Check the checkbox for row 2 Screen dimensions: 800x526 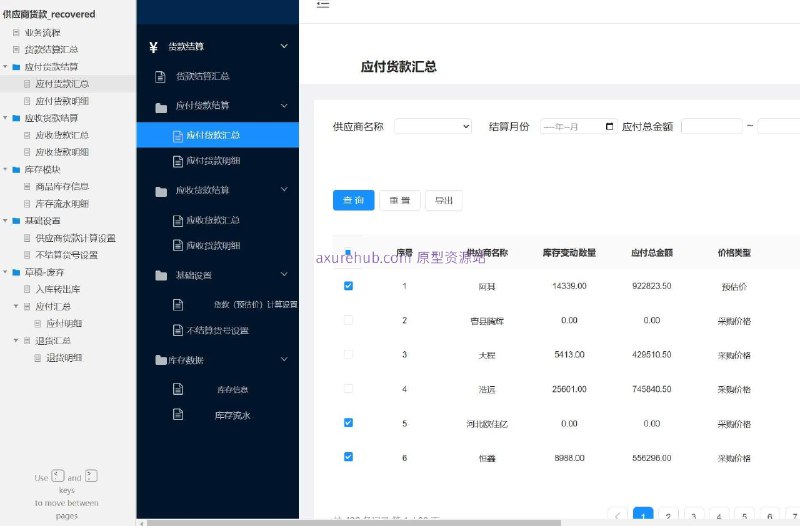coord(348,320)
